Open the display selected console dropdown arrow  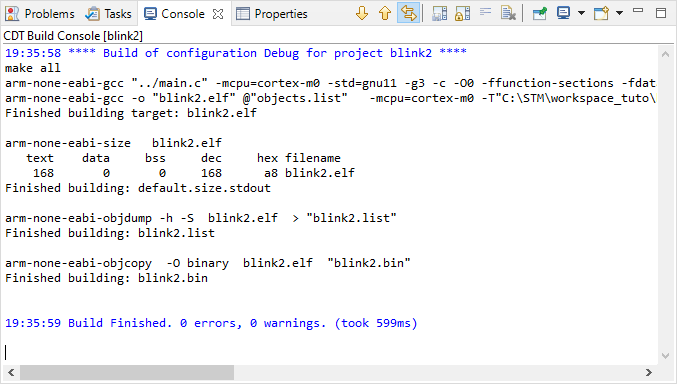581,13
